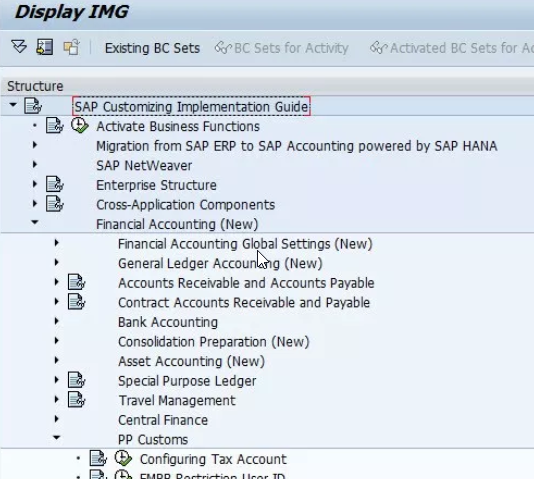534x479 pixels.
Task: Expand the Central Finance node
Action: coord(57,419)
